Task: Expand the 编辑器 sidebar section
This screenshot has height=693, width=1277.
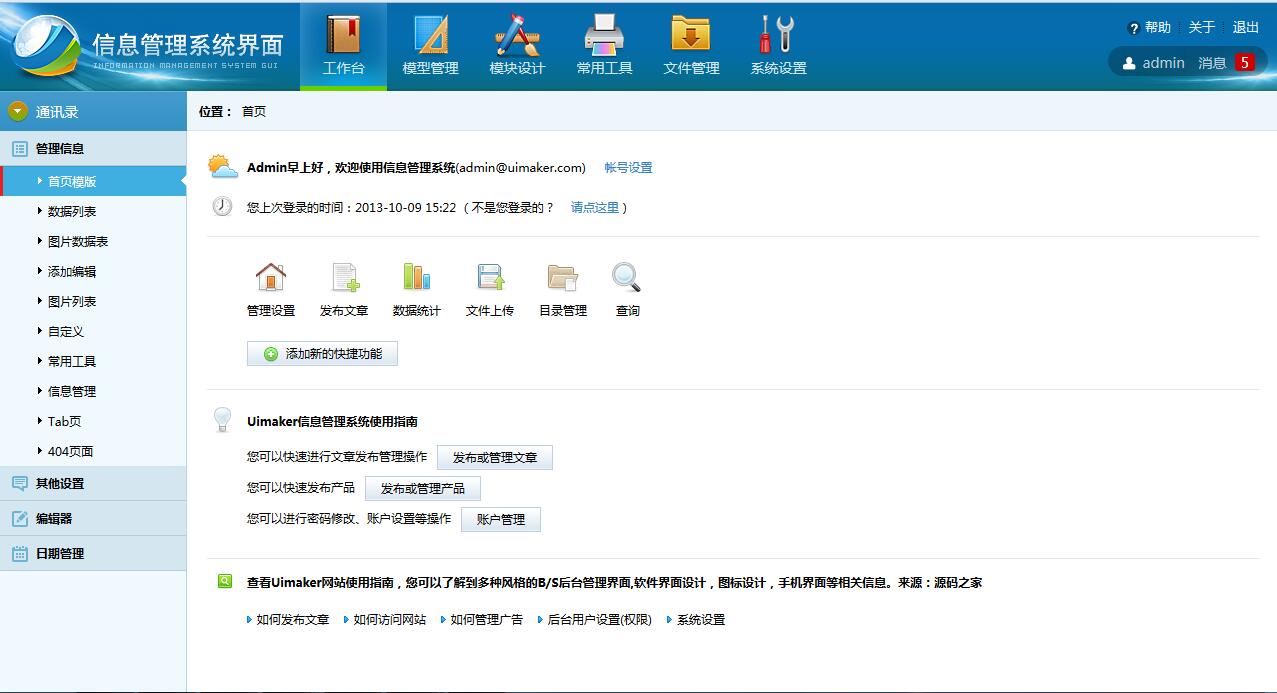Action: click(x=54, y=518)
